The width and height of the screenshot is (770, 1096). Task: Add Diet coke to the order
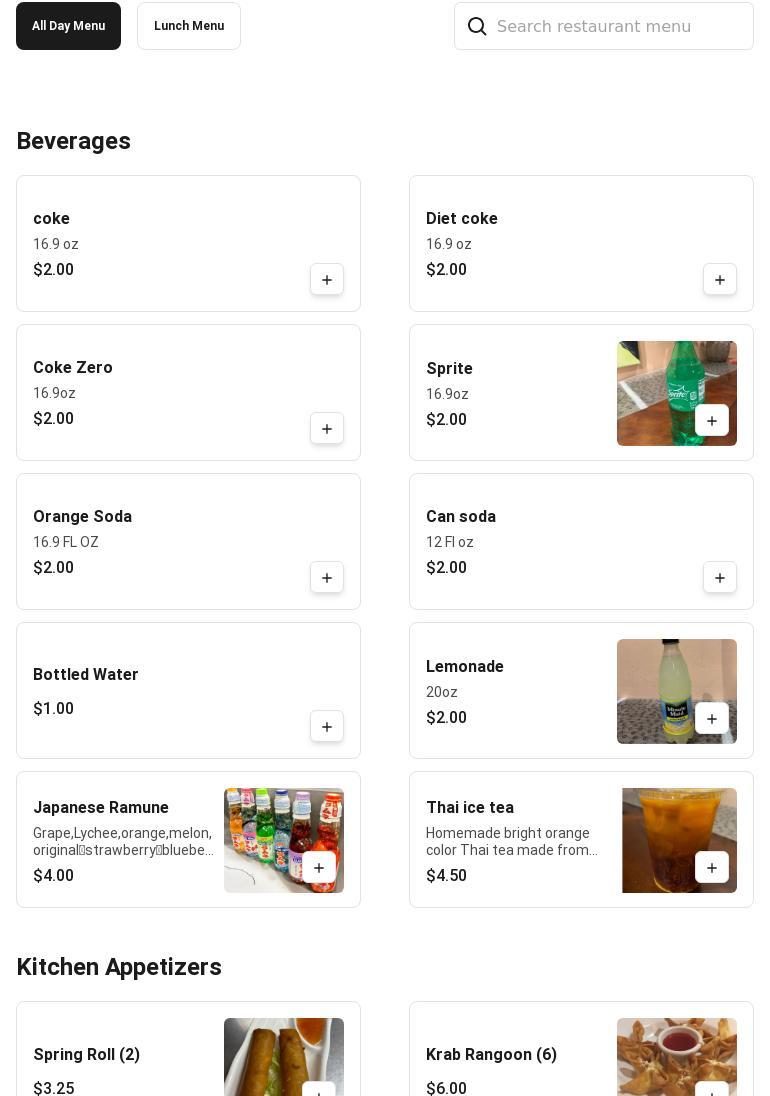point(720,280)
